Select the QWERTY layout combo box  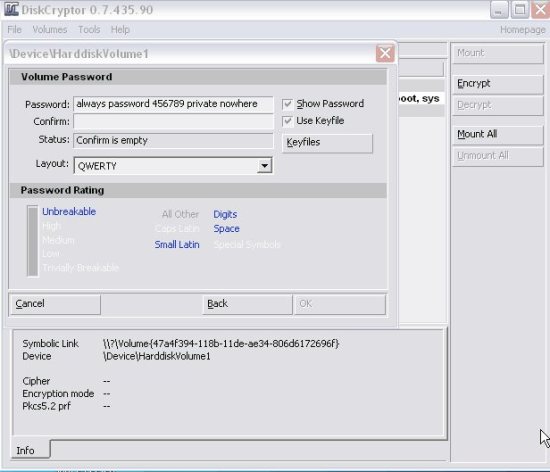point(173,166)
